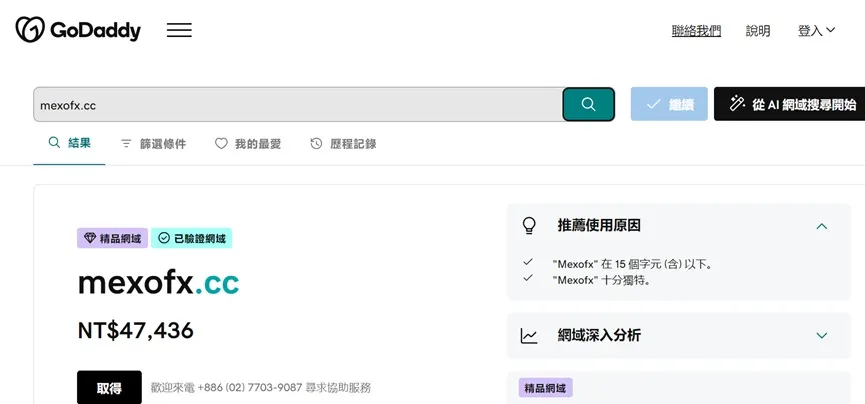865x404 pixels.
Task: Click the phone number +886 (02) 7703-9087
Action: click(249, 388)
